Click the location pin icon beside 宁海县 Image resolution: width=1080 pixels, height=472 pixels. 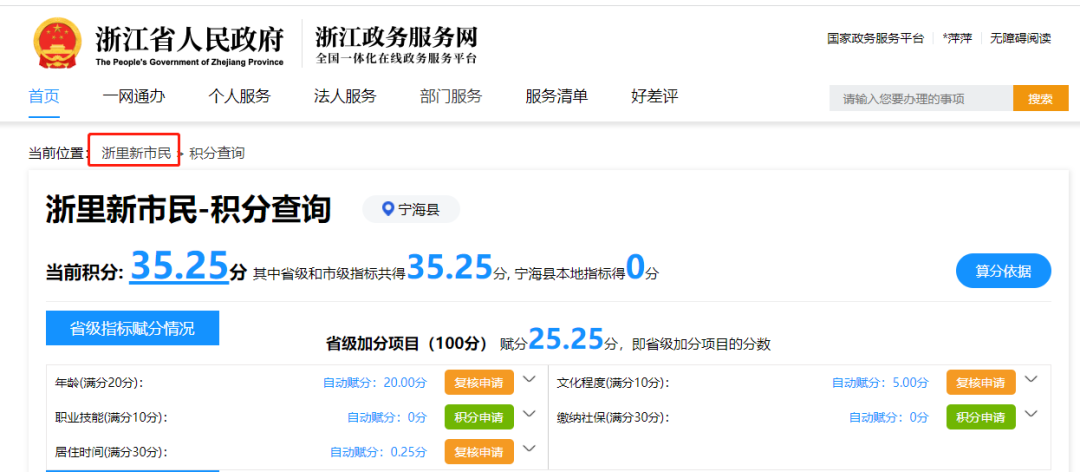pyautogui.click(x=387, y=209)
